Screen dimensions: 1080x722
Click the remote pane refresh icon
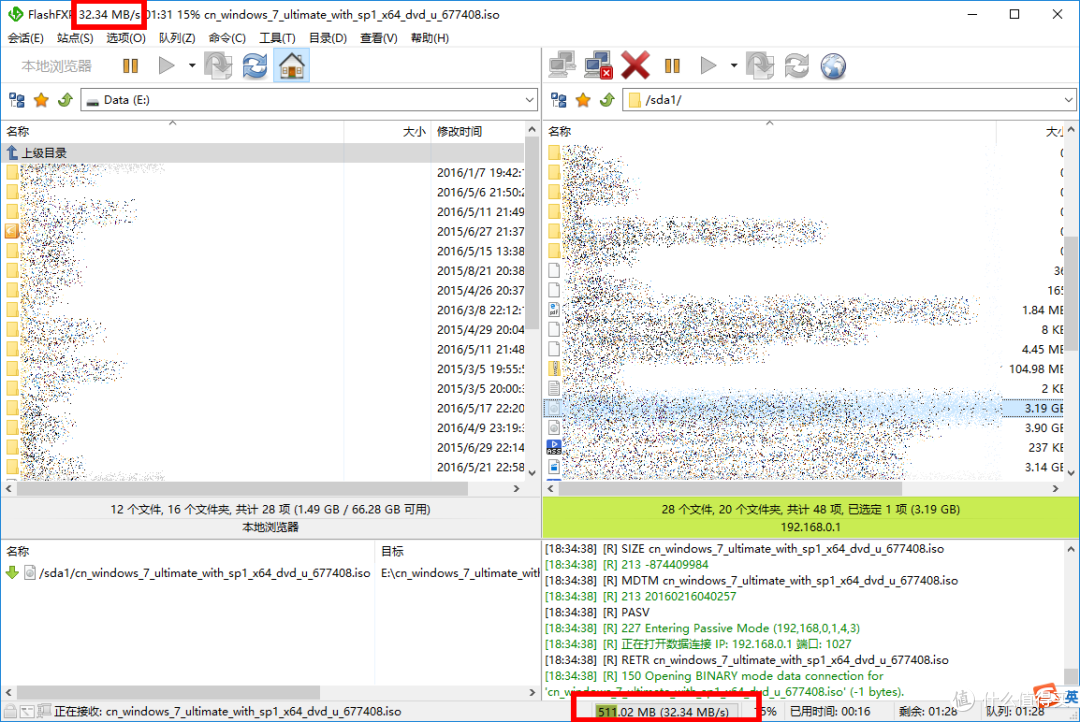(x=796, y=66)
